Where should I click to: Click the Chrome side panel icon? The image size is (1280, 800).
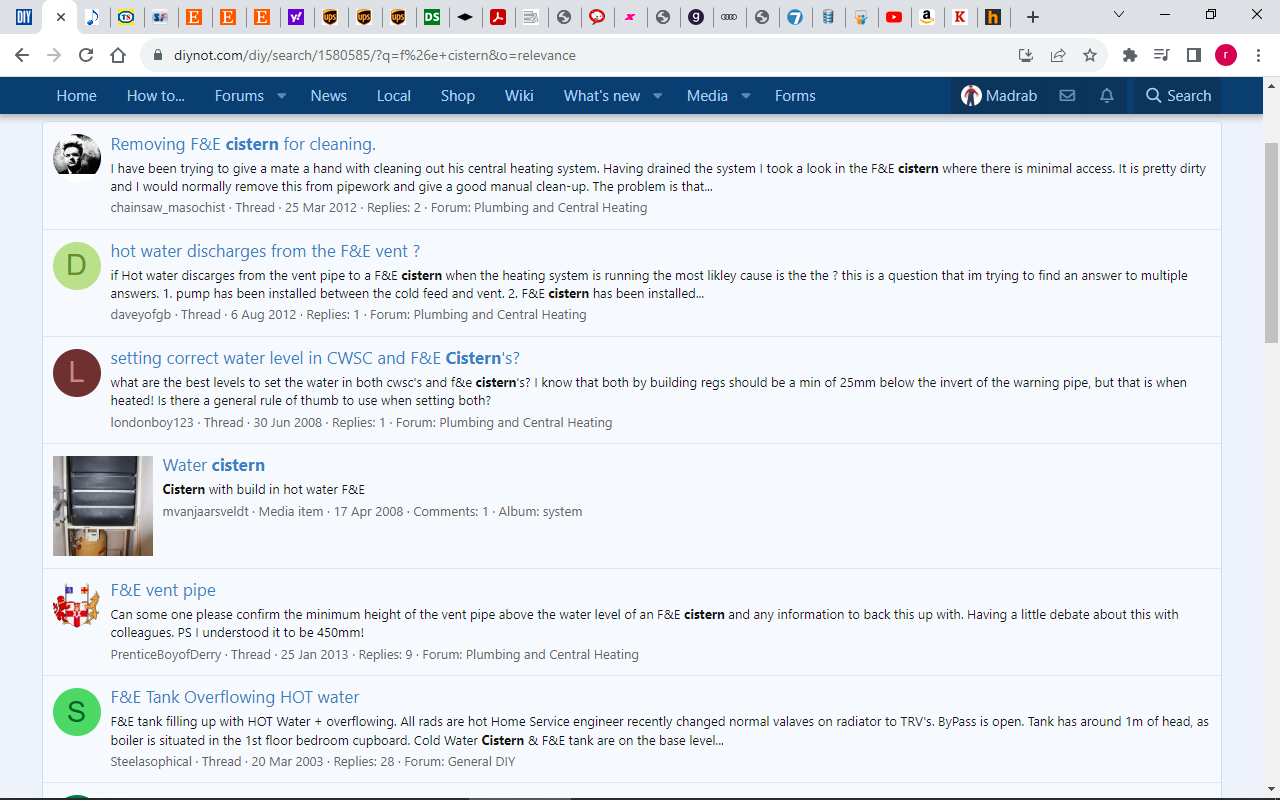1193,56
